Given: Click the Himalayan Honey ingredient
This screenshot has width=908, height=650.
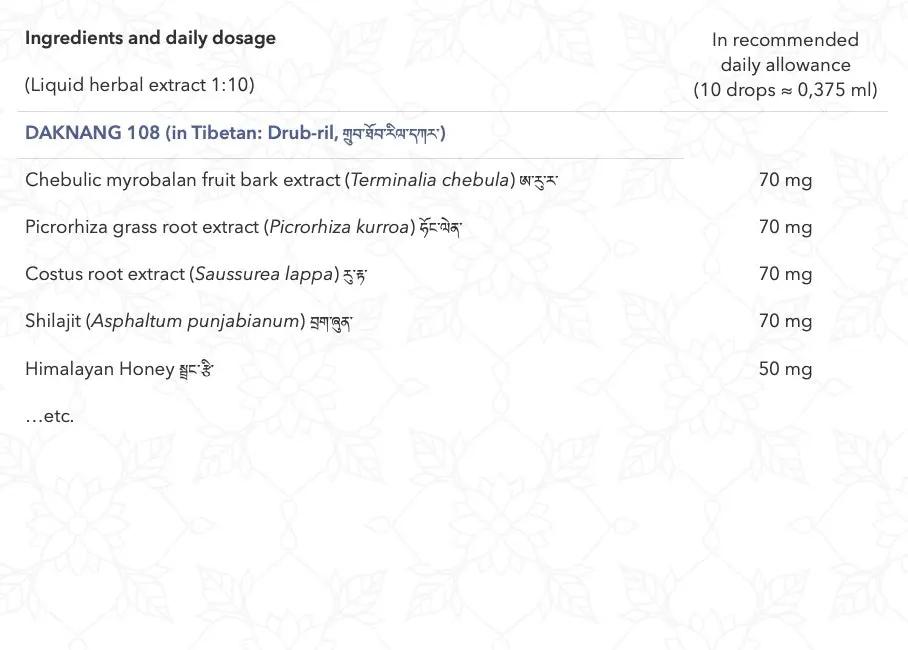Looking at the screenshot, I should [99, 369].
